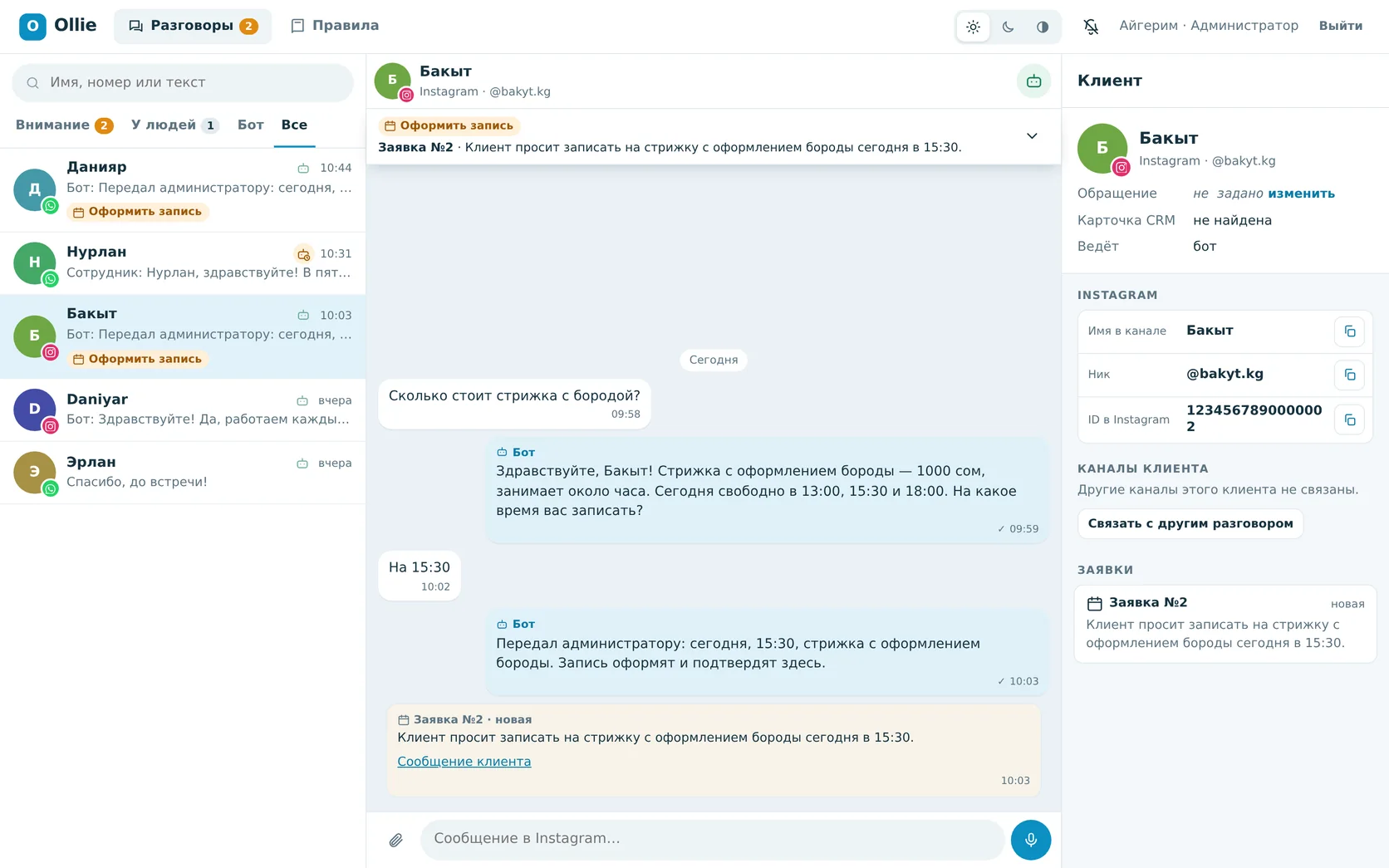Select the high-contrast theme icon
Image resolution: width=1389 pixels, height=868 pixels.
(1043, 27)
